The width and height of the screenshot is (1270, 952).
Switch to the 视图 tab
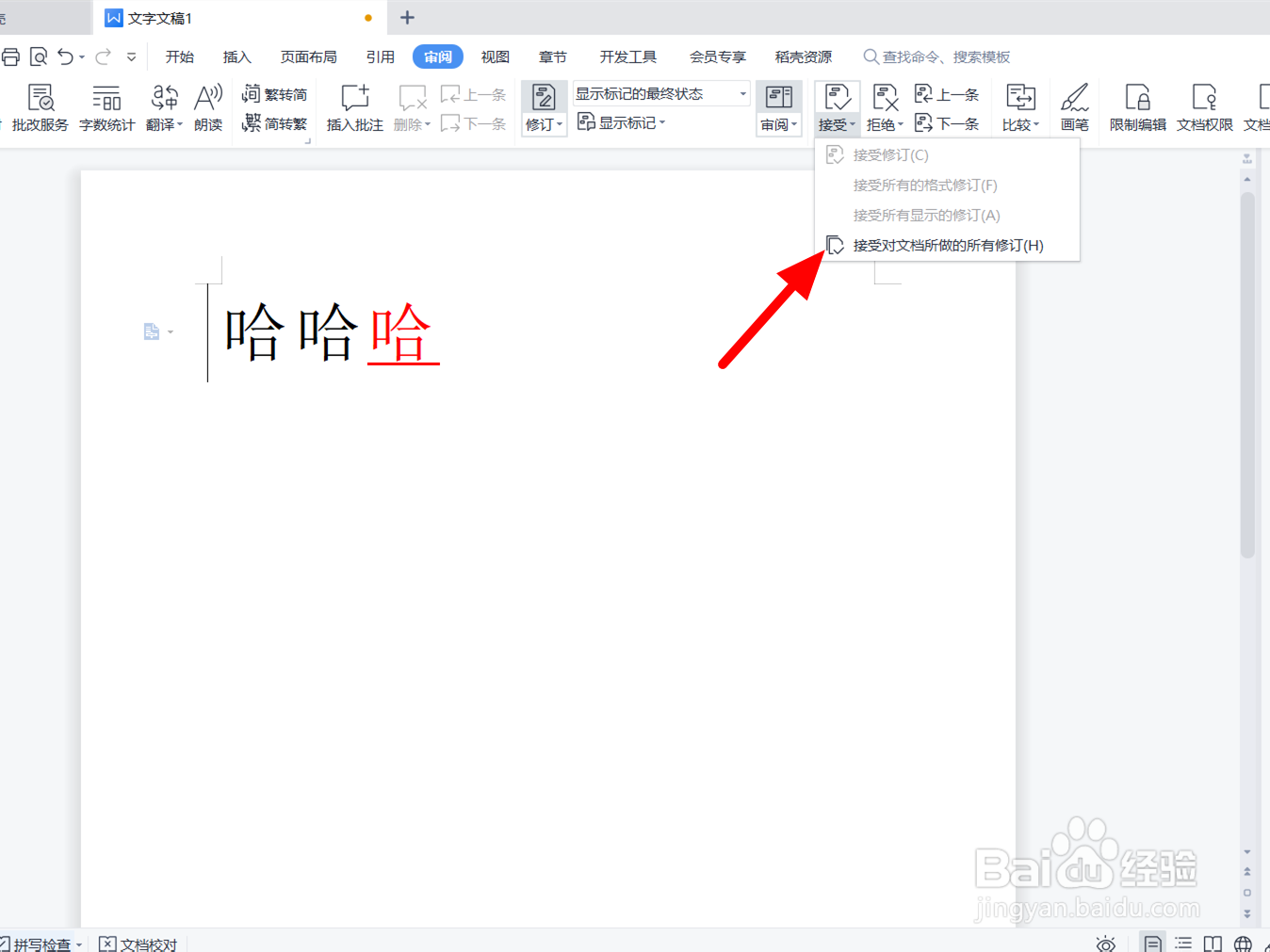pos(496,57)
